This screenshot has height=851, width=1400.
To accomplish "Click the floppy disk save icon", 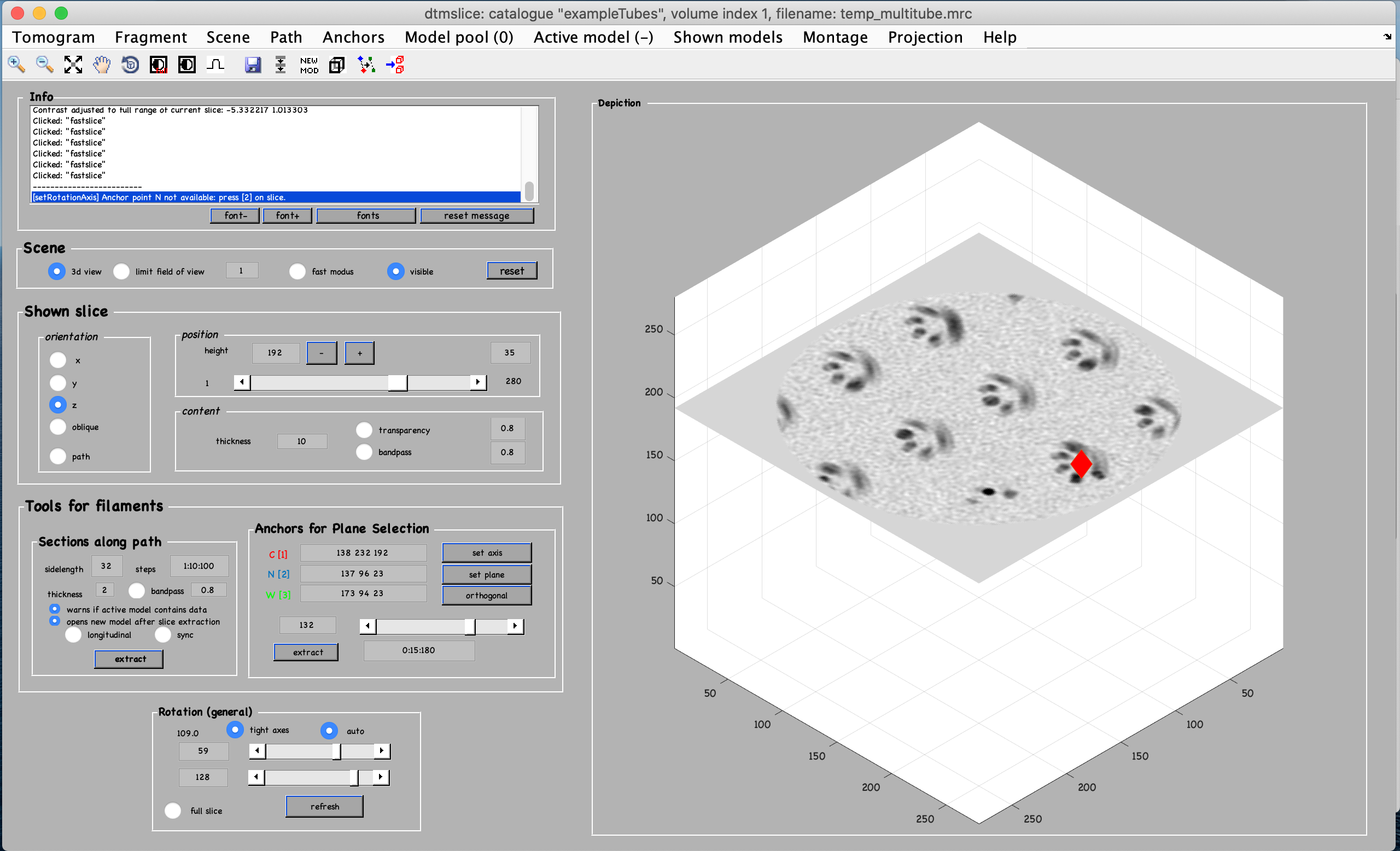I will click(x=253, y=65).
